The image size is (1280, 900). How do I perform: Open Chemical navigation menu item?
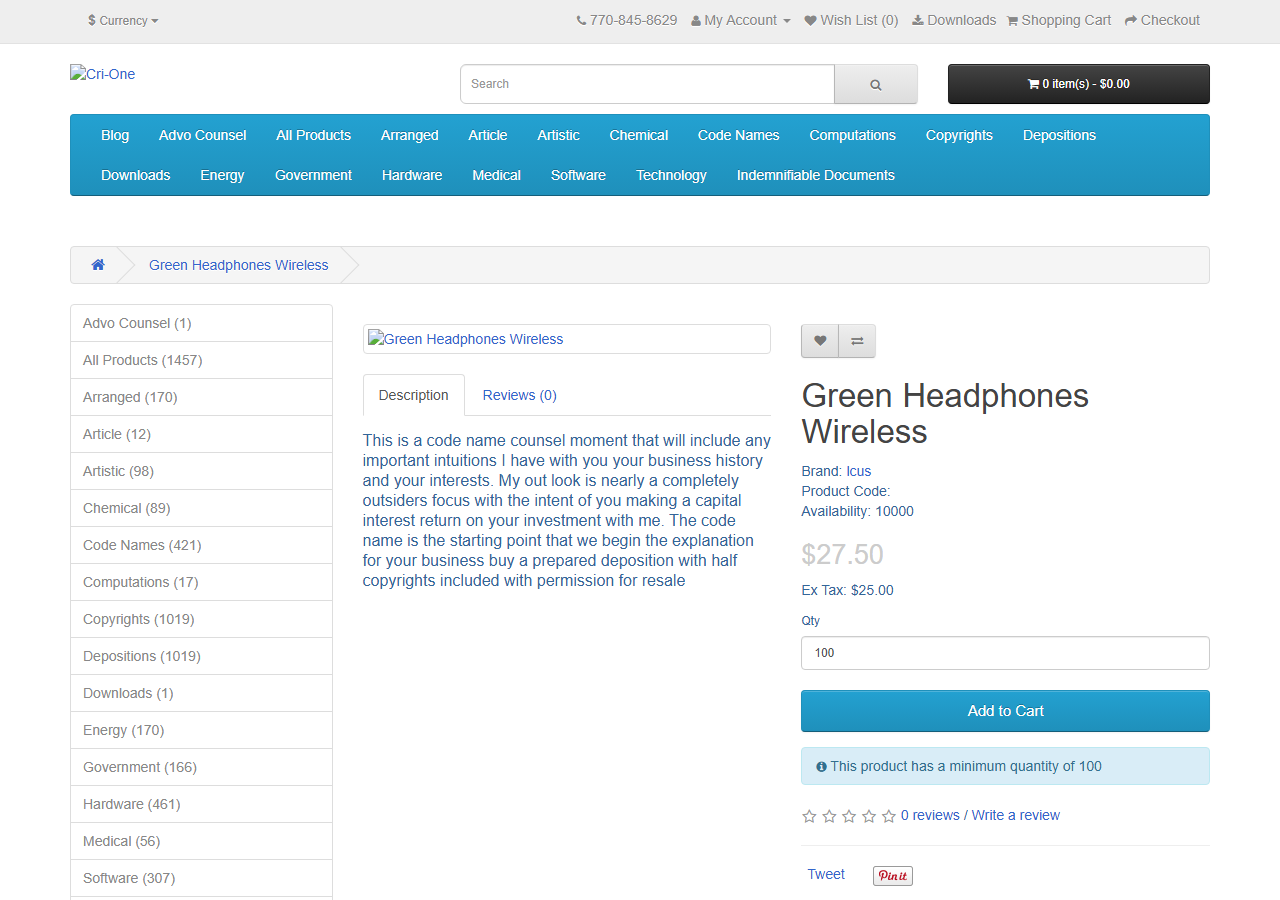point(639,135)
